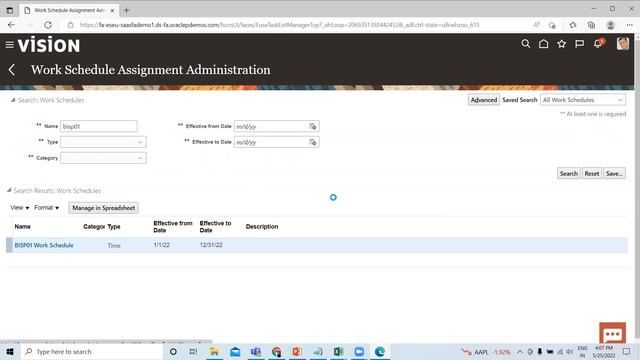Click the Effective to Date input field
Image resolution: width=640 pixels, height=360 pixels.
(x=271, y=142)
